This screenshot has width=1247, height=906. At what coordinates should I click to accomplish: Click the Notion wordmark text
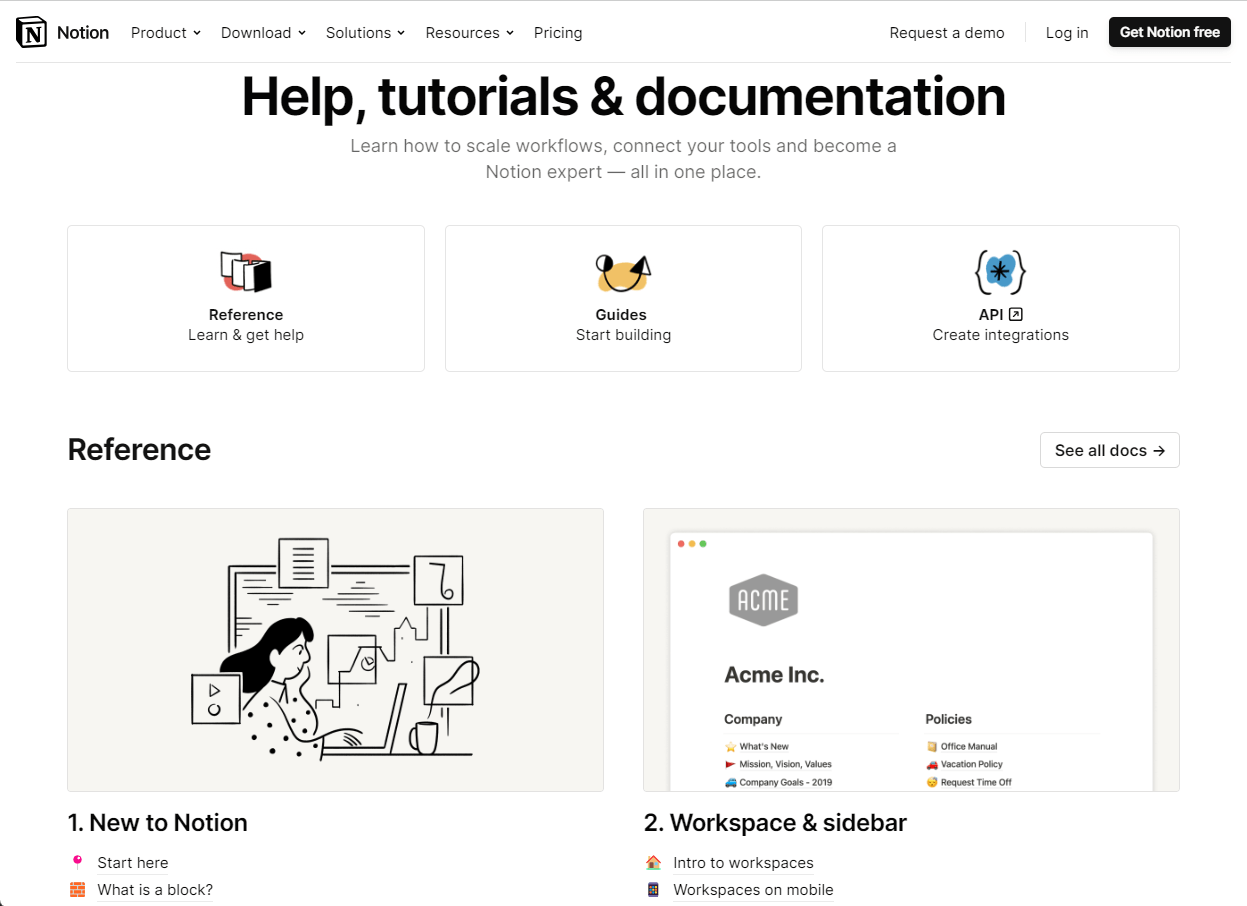click(x=83, y=32)
